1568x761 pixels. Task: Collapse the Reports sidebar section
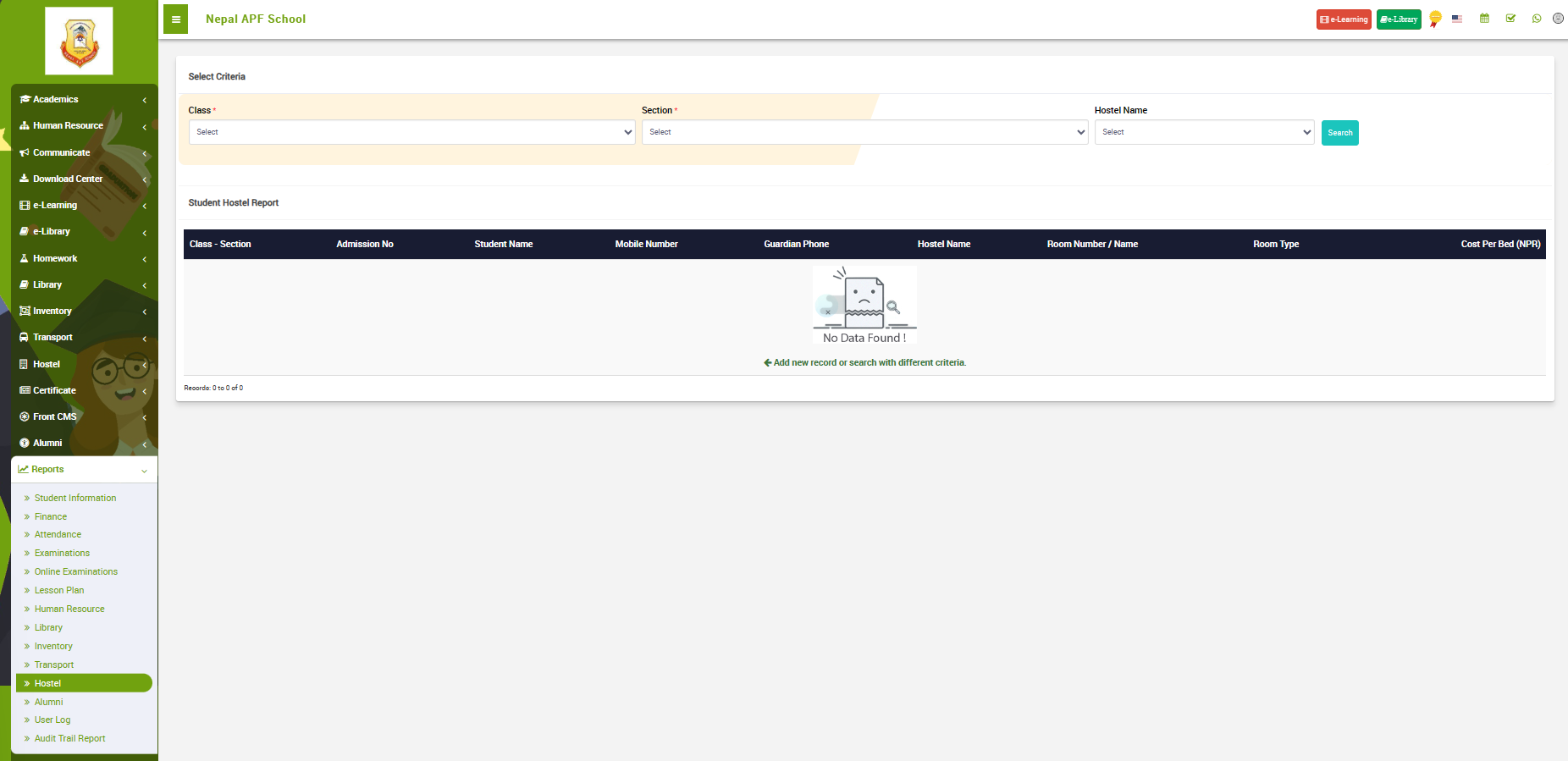click(x=84, y=470)
